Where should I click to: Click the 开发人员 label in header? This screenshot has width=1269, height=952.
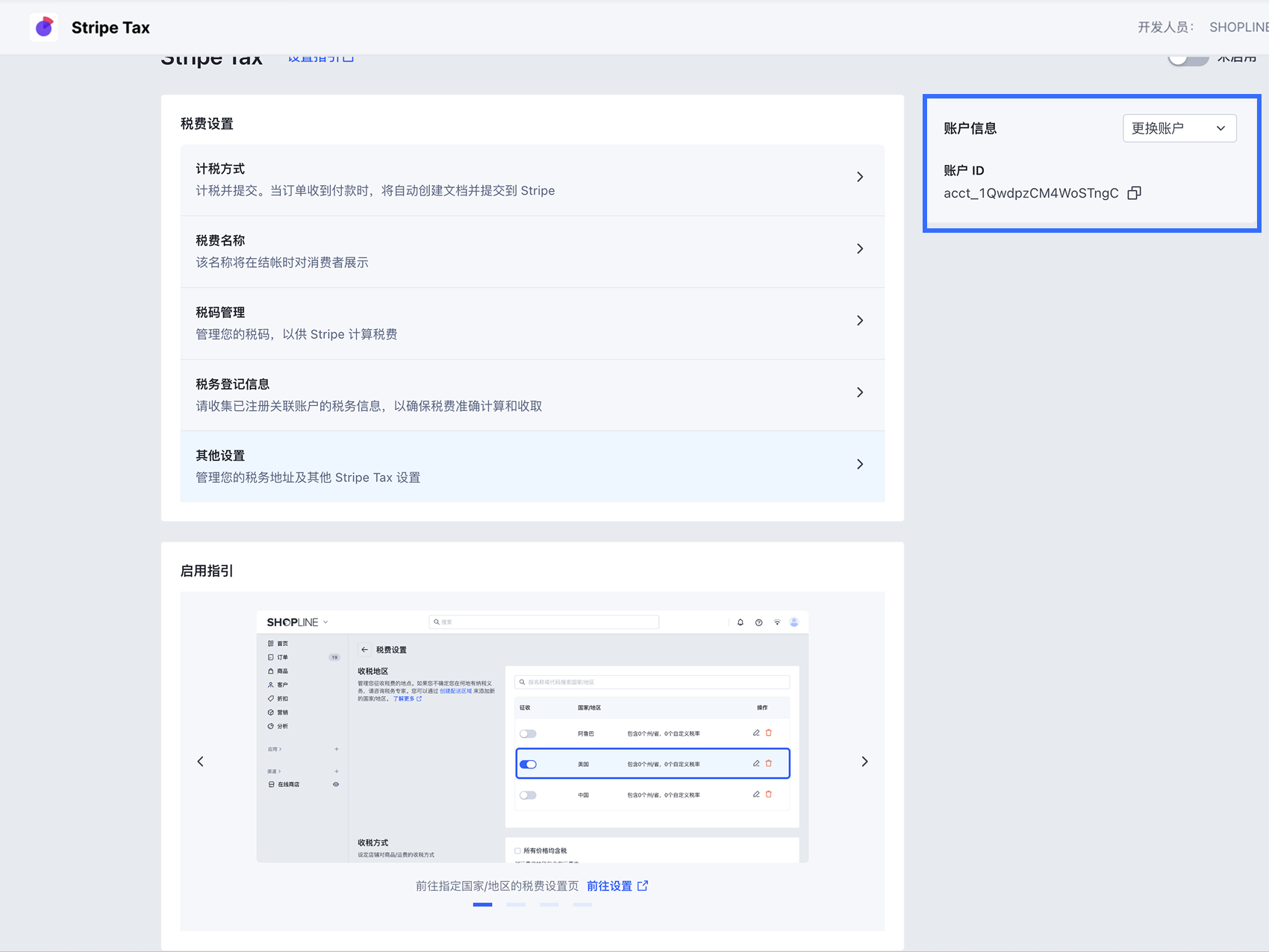pyautogui.click(x=1165, y=28)
